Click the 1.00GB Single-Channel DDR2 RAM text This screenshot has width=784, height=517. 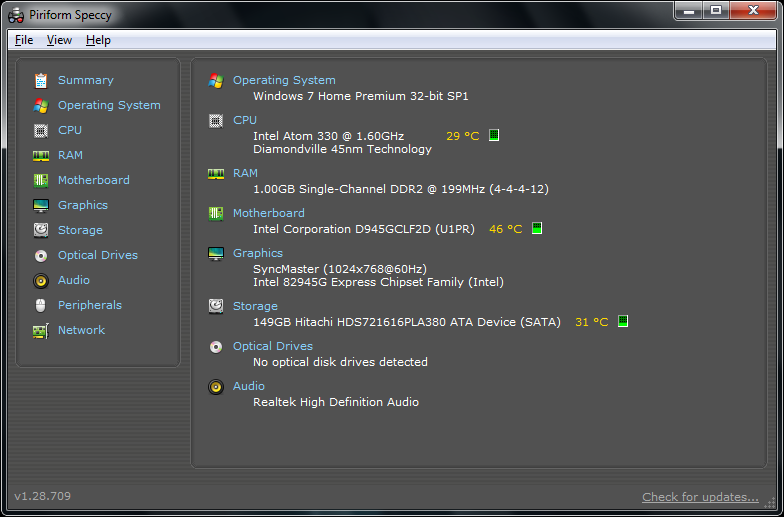[401, 189]
